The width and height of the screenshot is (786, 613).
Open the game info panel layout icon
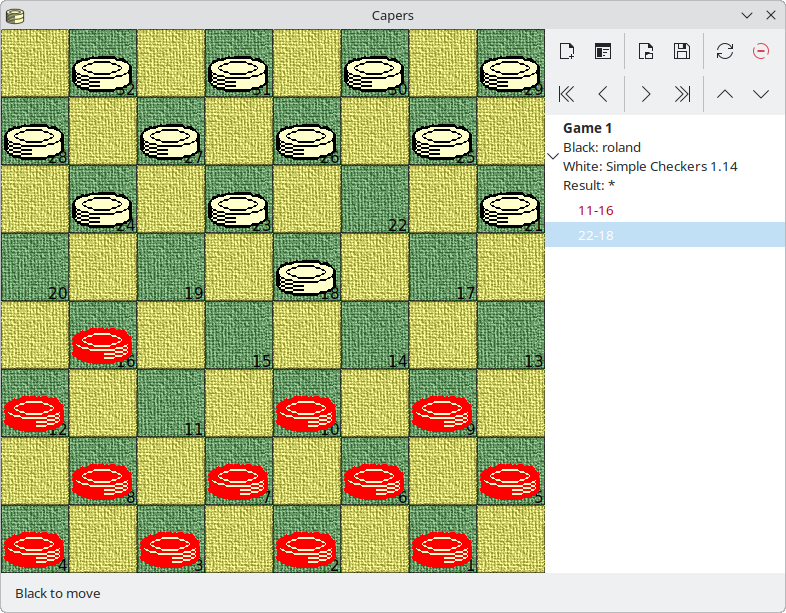coord(603,51)
